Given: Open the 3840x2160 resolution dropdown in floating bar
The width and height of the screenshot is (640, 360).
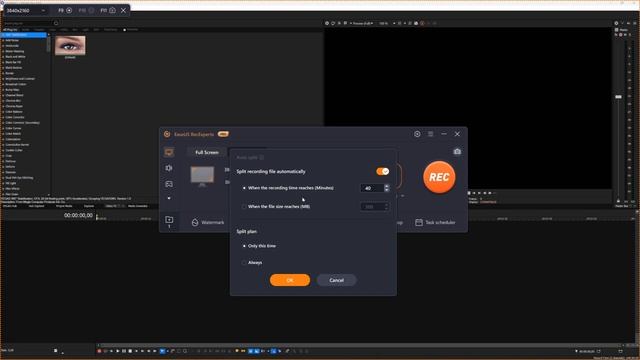Looking at the screenshot, I should tap(26, 10).
